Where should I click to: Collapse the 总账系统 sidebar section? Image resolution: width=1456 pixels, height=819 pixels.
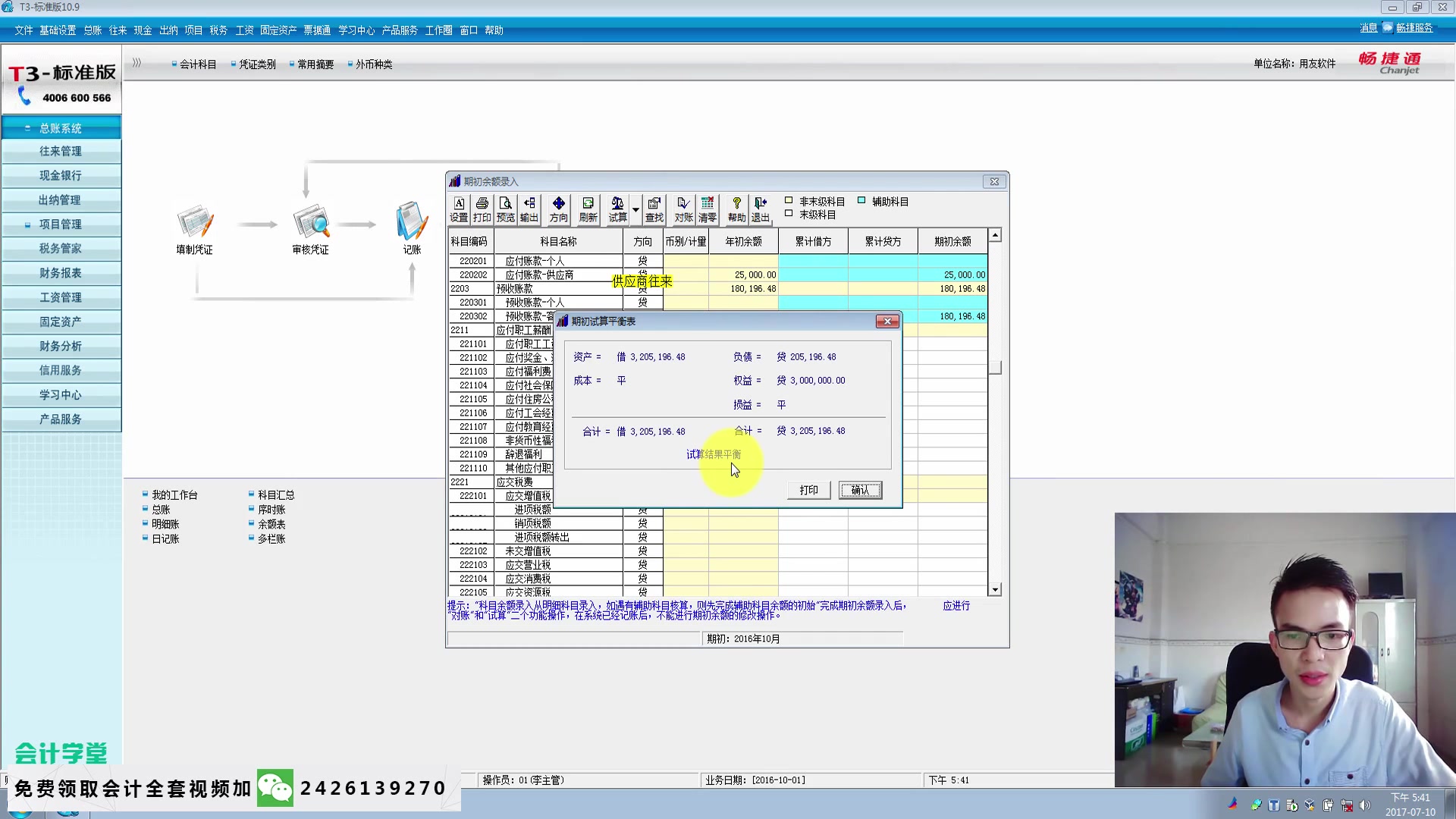tap(61, 128)
